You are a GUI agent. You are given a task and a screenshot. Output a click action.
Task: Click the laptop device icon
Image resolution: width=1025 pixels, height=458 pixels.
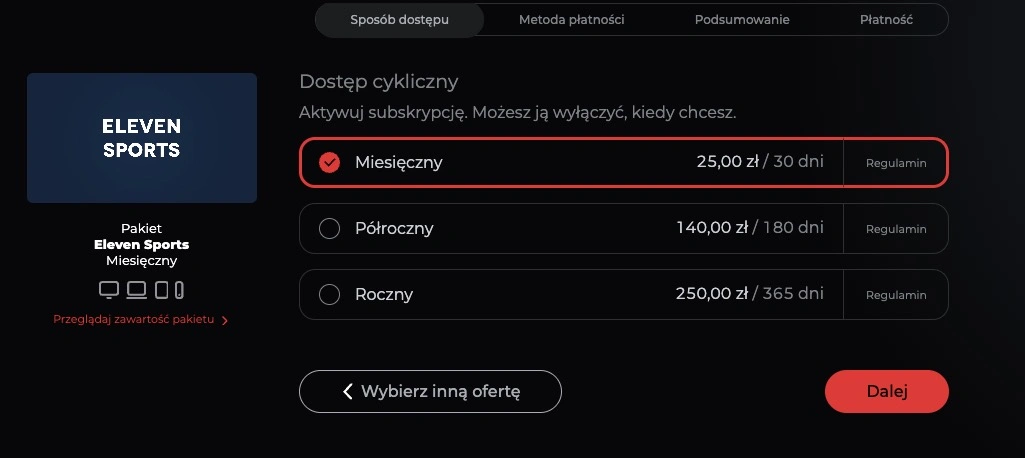(136, 290)
